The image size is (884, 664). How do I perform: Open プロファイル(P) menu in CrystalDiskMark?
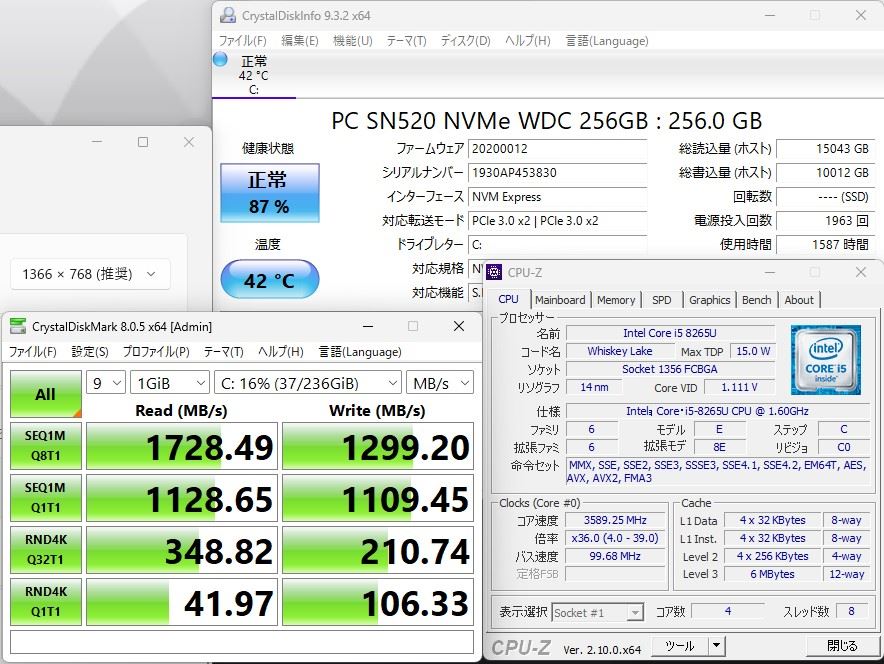156,352
